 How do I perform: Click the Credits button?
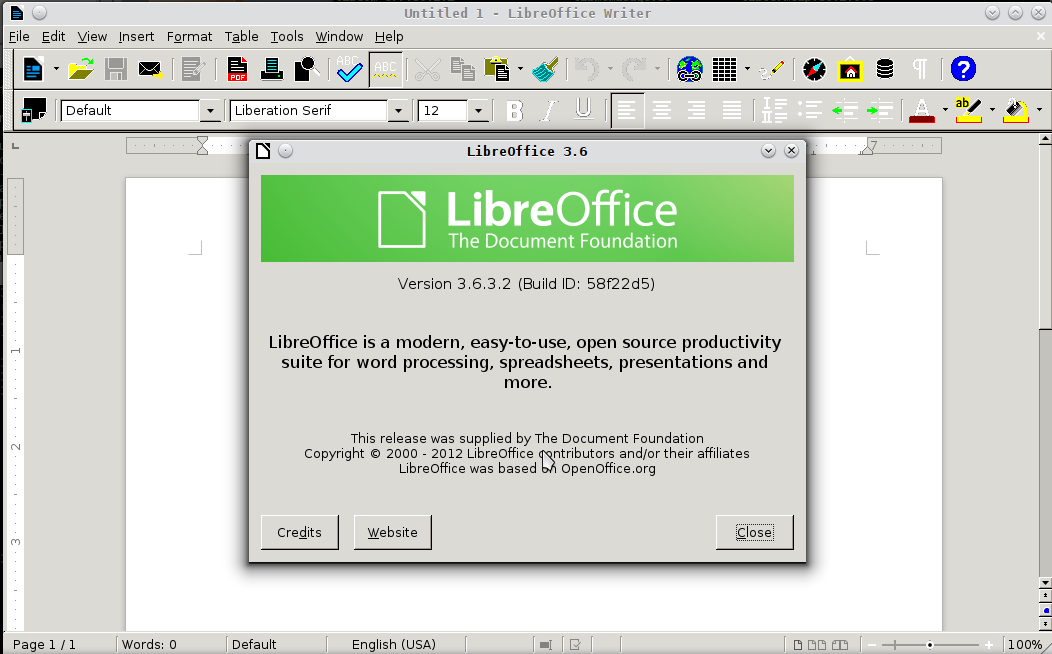[299, 532]
